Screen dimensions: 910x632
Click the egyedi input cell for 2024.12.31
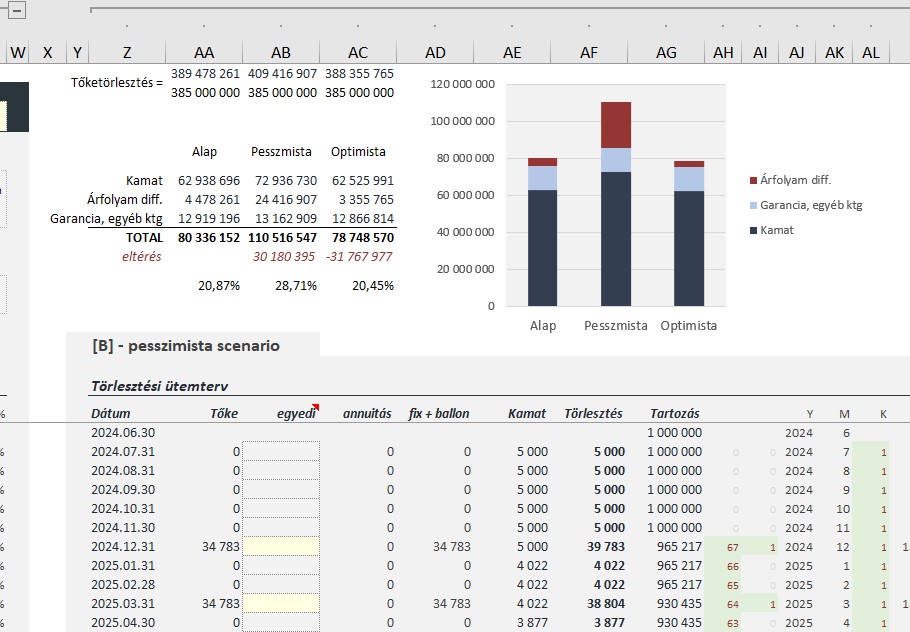281,546
